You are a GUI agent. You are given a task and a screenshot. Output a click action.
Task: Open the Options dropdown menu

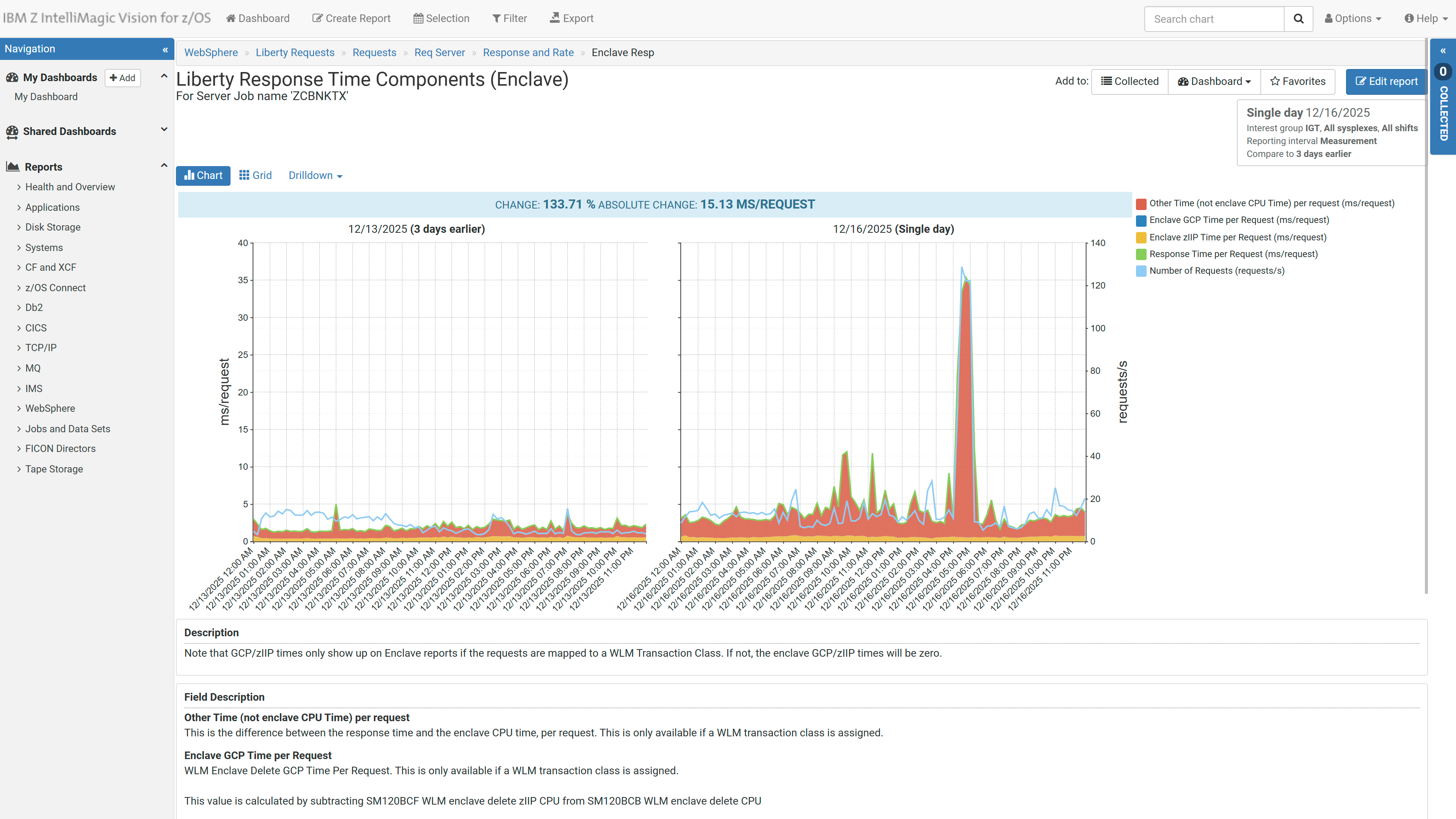1353,19
